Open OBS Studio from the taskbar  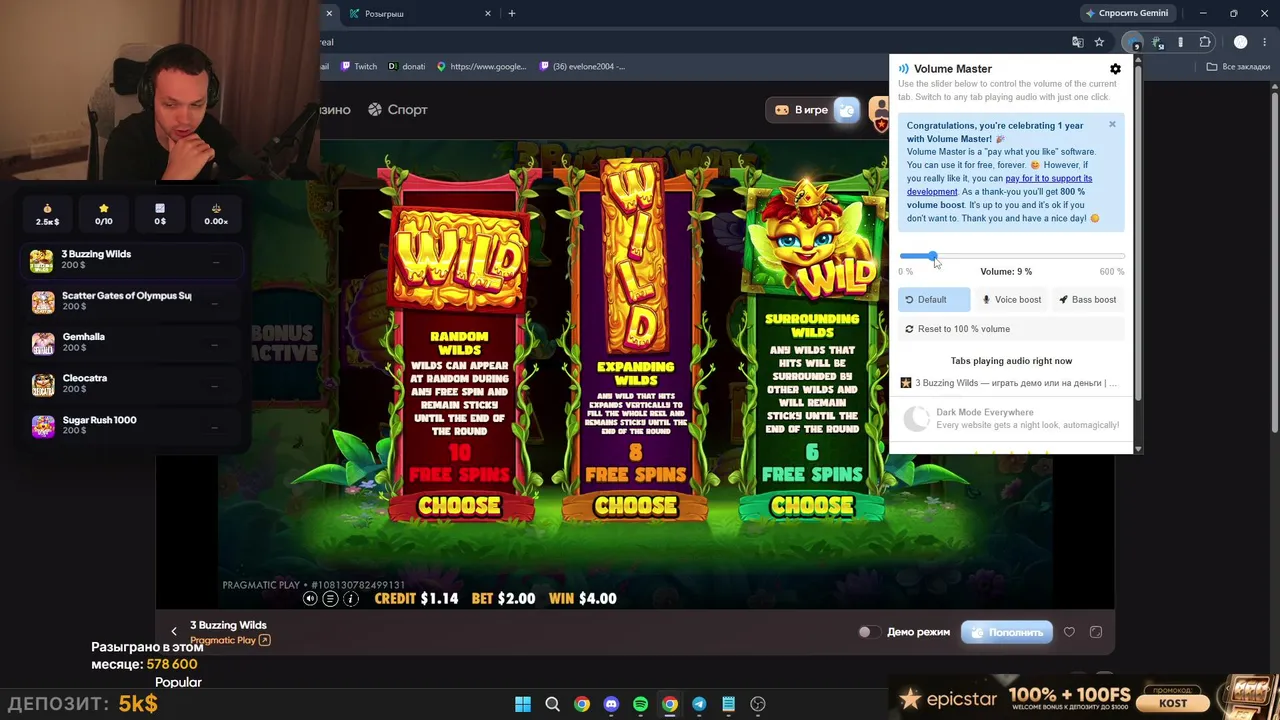point(757,704)
